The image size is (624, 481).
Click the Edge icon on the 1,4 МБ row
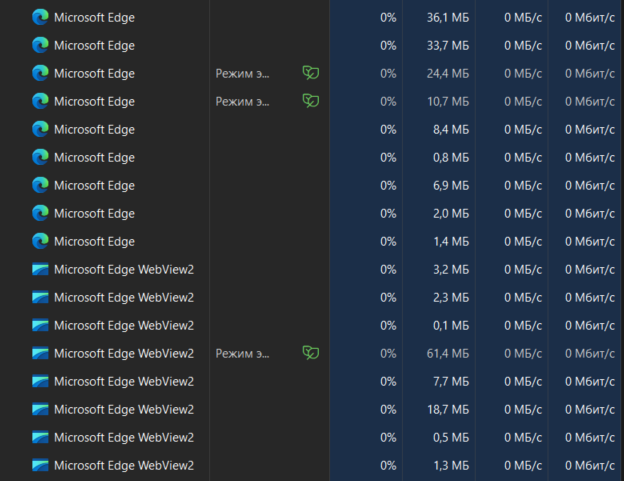[40, 241]
